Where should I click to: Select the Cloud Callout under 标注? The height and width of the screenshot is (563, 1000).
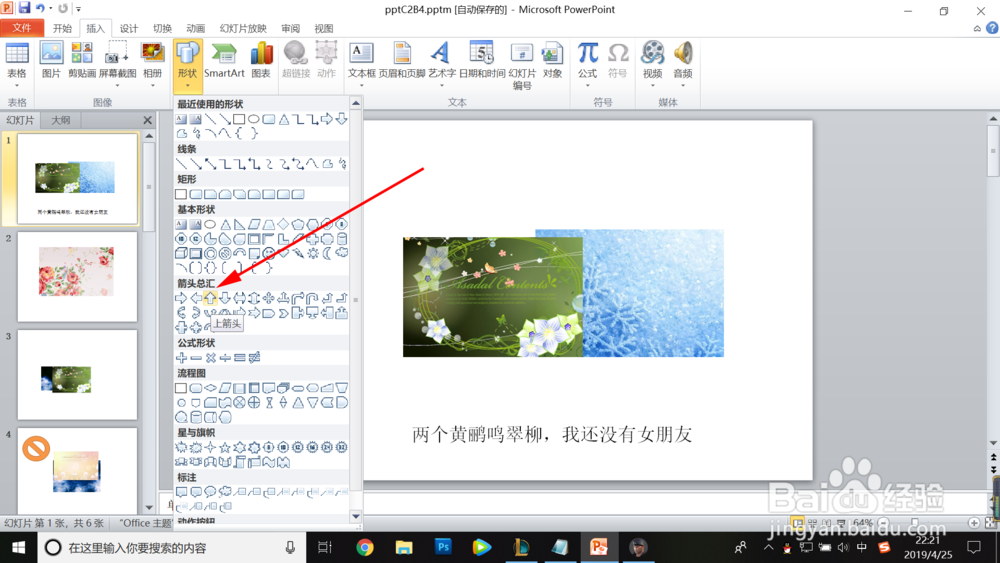(x=225, y=492)
